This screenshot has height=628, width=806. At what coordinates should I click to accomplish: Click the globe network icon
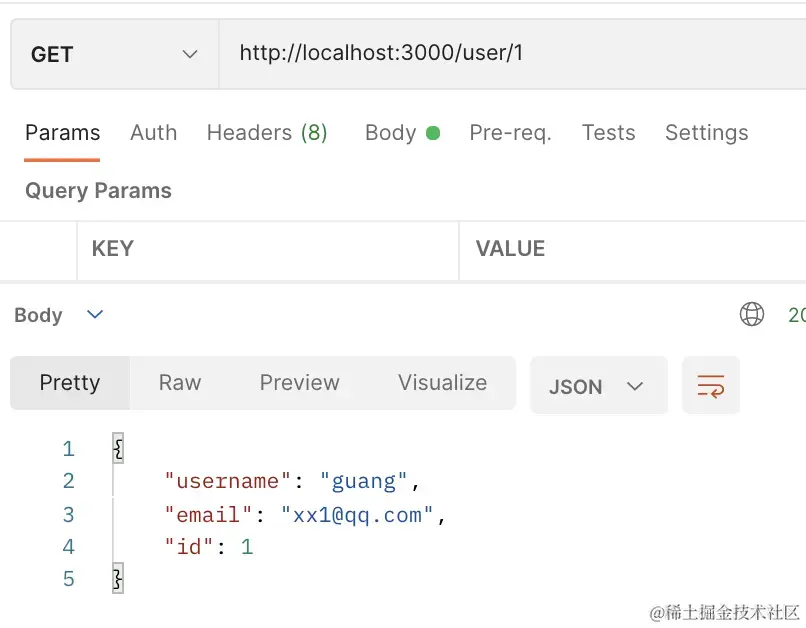point(752,315)
